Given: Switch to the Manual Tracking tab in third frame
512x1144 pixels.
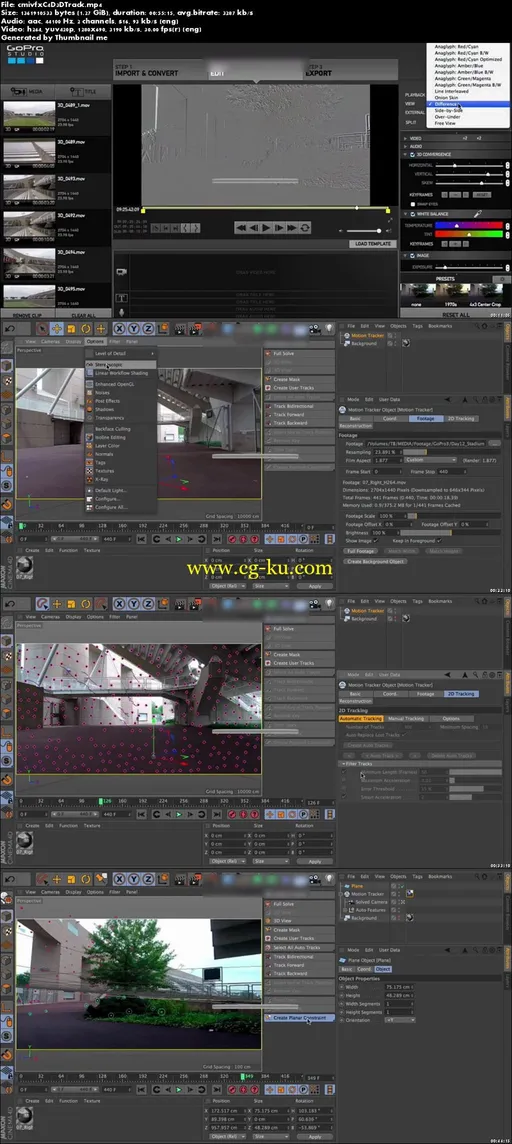Looking at the screenshot, I should click(x=406, y=719).
